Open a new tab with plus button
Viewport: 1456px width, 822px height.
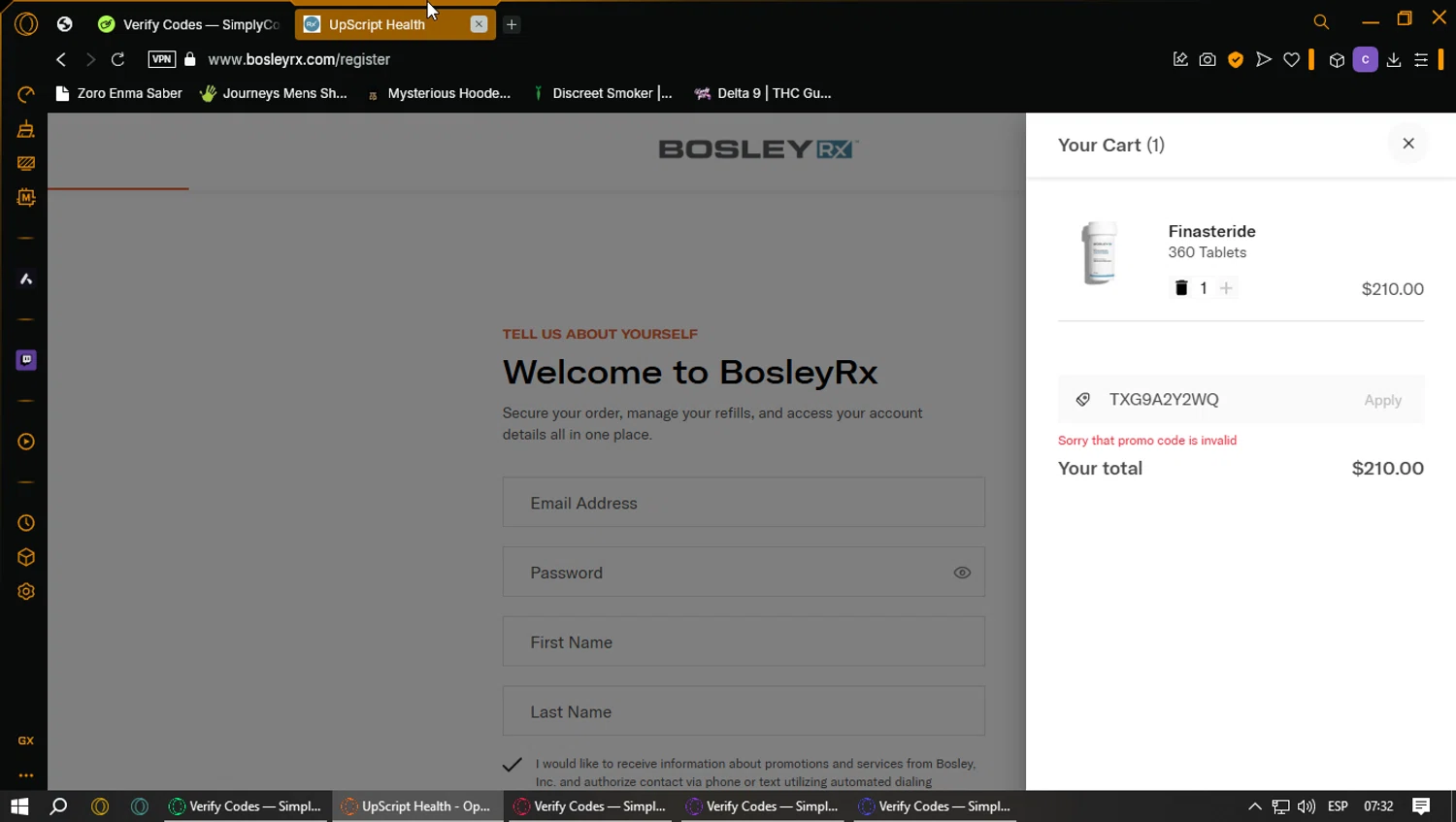[512, 24]
